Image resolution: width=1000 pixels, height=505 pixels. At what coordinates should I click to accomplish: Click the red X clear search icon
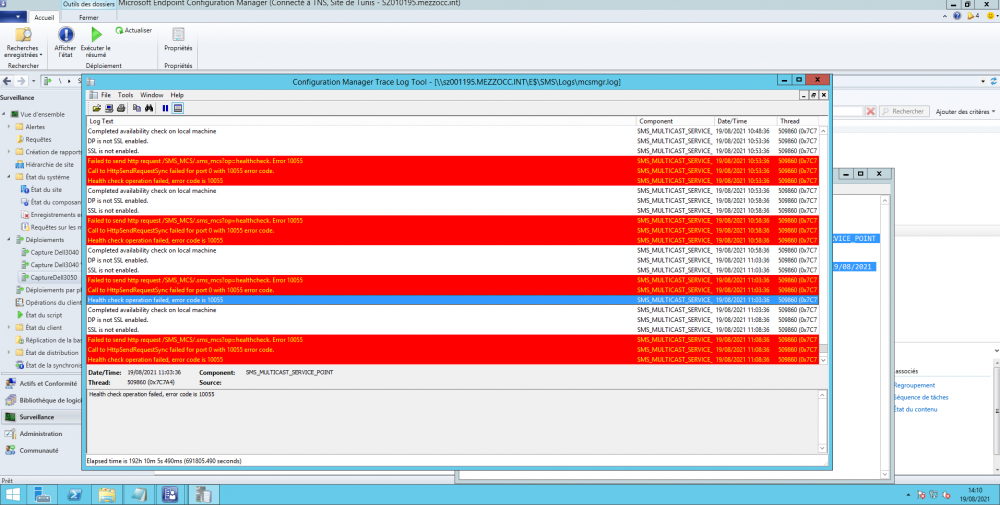pyautogui.click(x=871, y=111)
